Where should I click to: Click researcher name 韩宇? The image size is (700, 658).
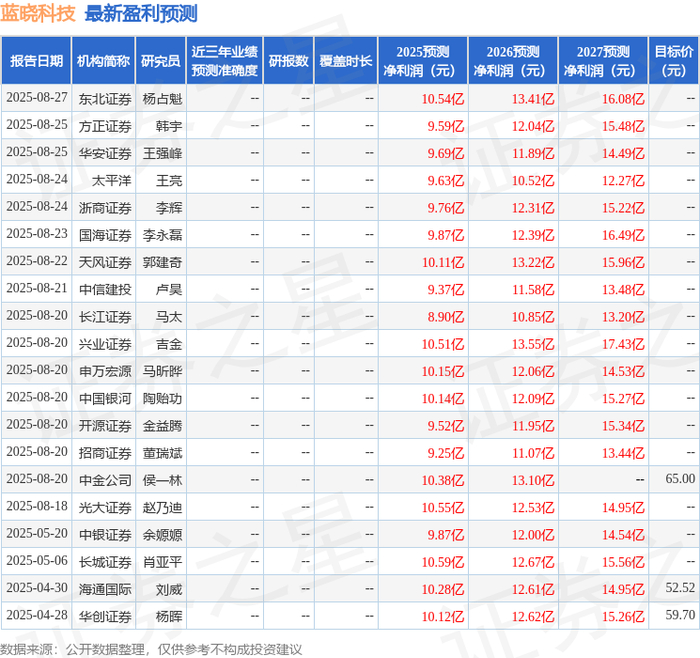tap(169, 126)
